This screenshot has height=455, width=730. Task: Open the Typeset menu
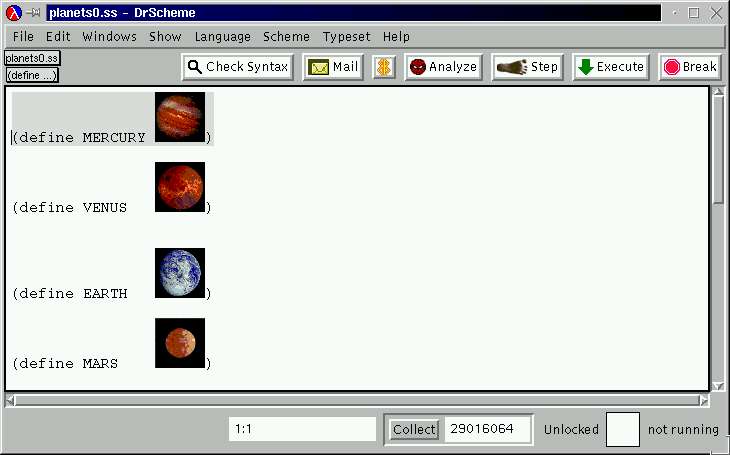pos(347,36)
